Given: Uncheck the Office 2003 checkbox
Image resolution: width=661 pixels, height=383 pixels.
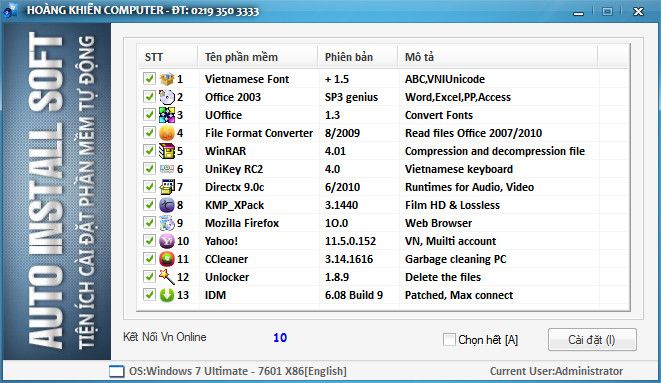Looking at the screenshot, I should pyautogui.click(x=149, y=96).
